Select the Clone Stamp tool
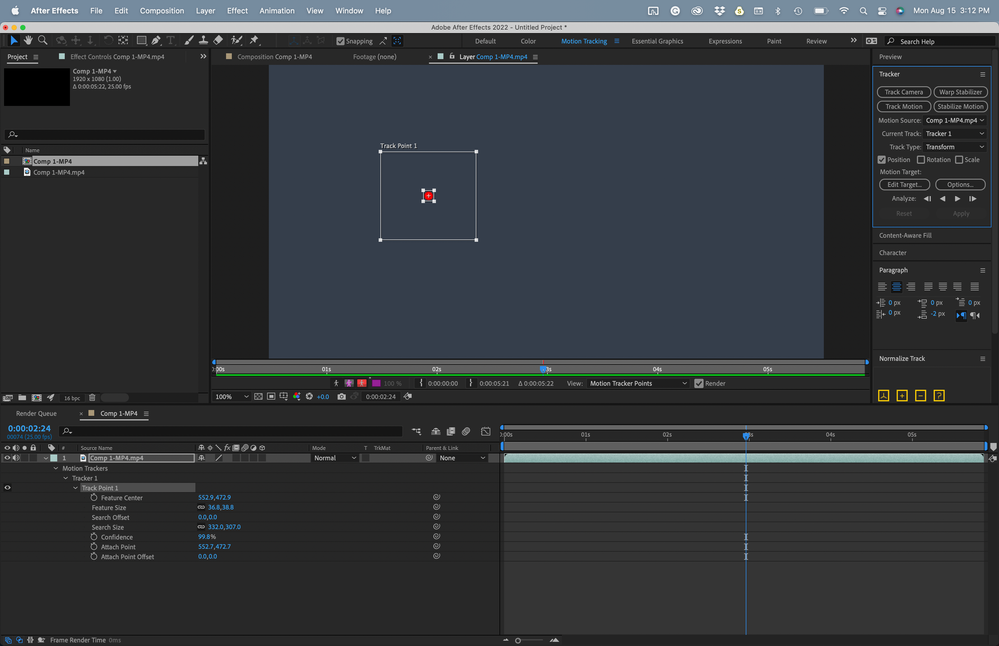The image size is (999, 646). [x=203, y=41]
